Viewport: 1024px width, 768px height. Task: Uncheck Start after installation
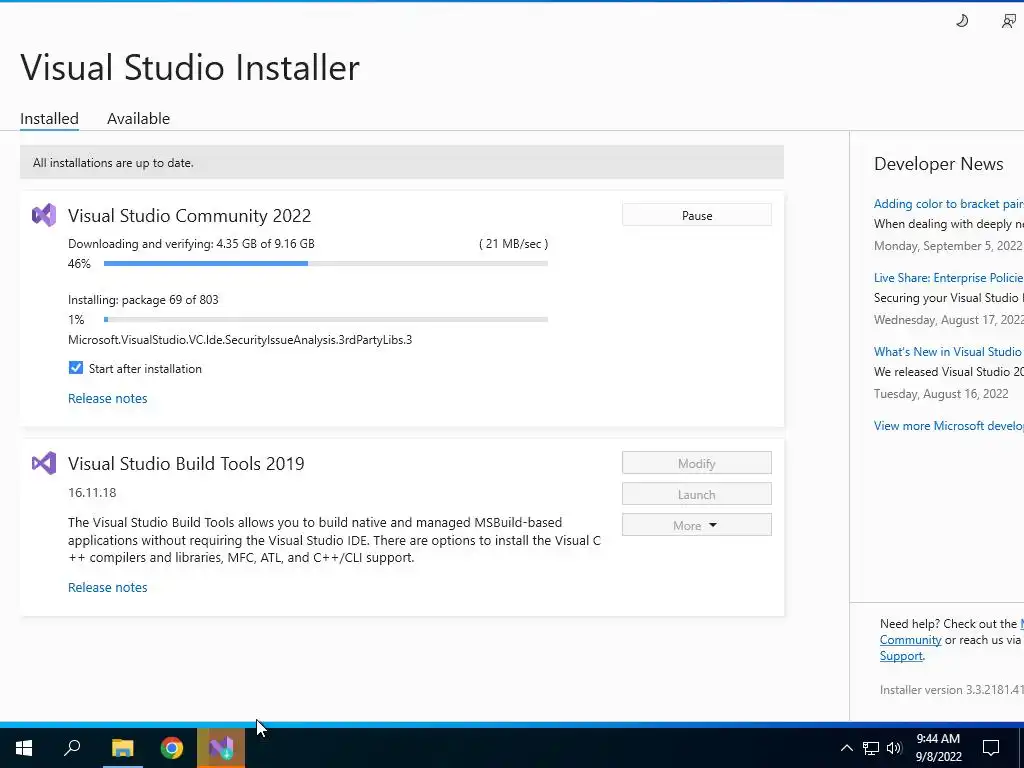76,368
